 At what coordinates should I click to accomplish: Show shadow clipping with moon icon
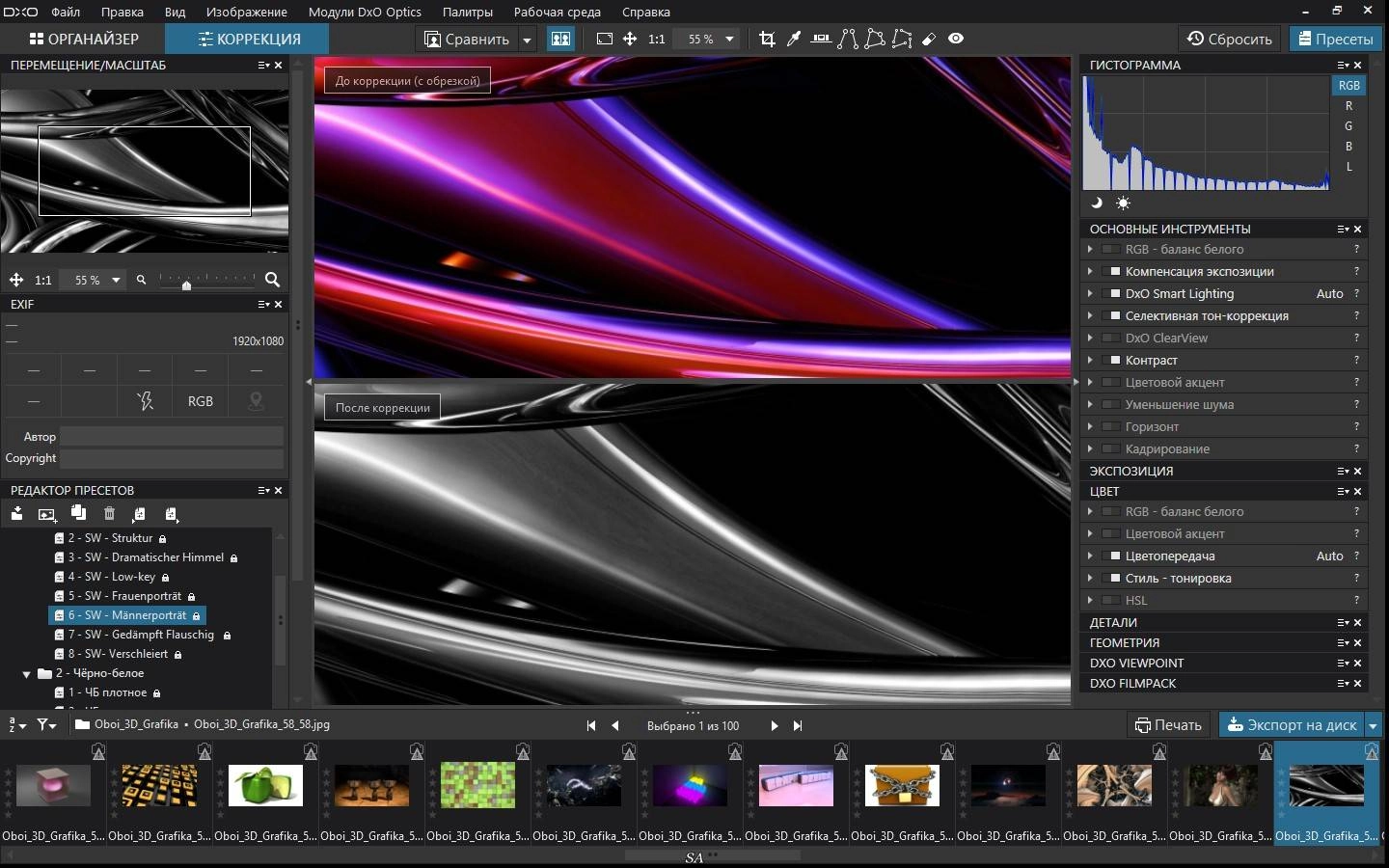(x=1097, y=203)
